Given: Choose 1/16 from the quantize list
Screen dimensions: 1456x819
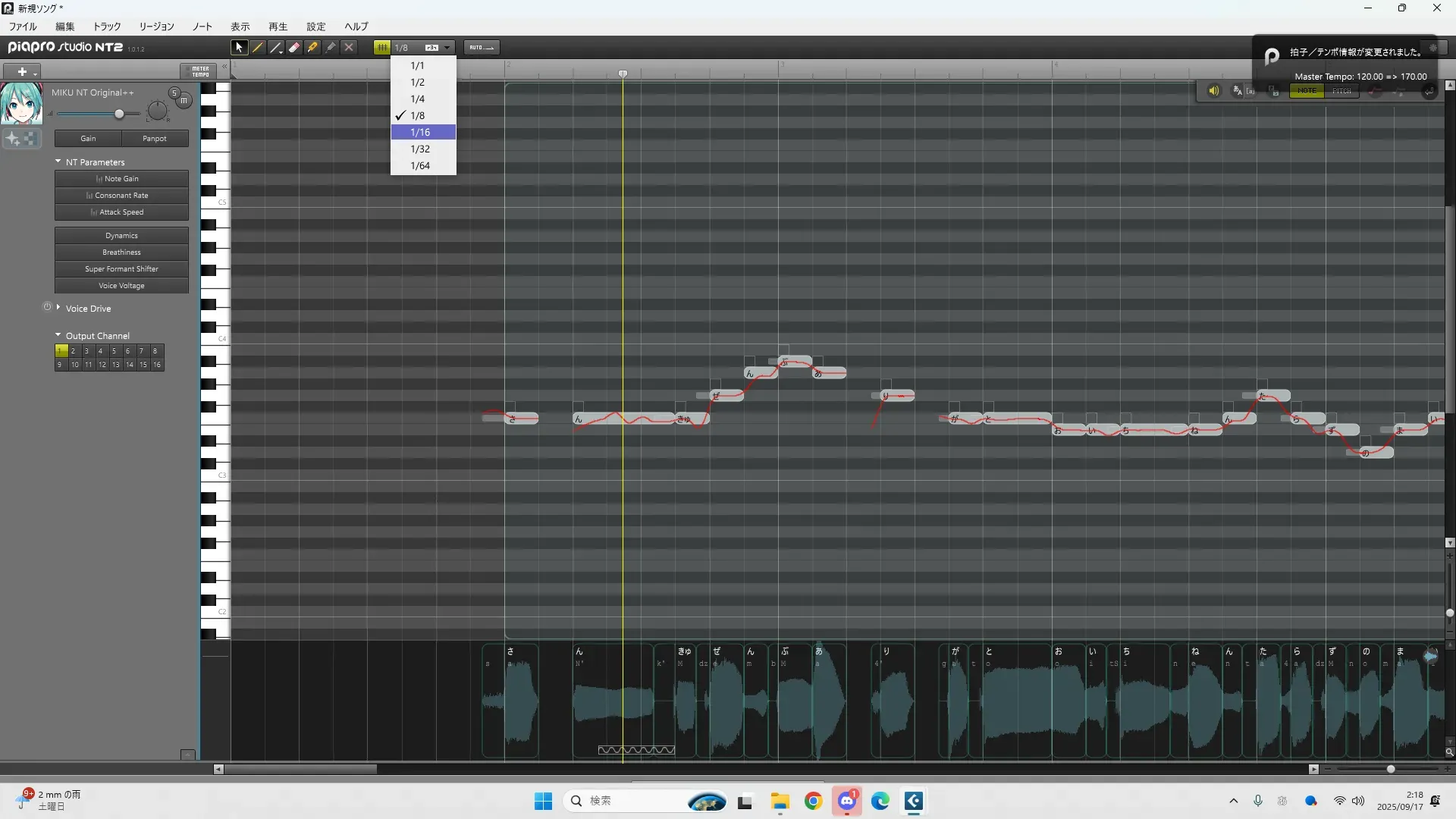Looking at the screenshot, I should (420, 132).
